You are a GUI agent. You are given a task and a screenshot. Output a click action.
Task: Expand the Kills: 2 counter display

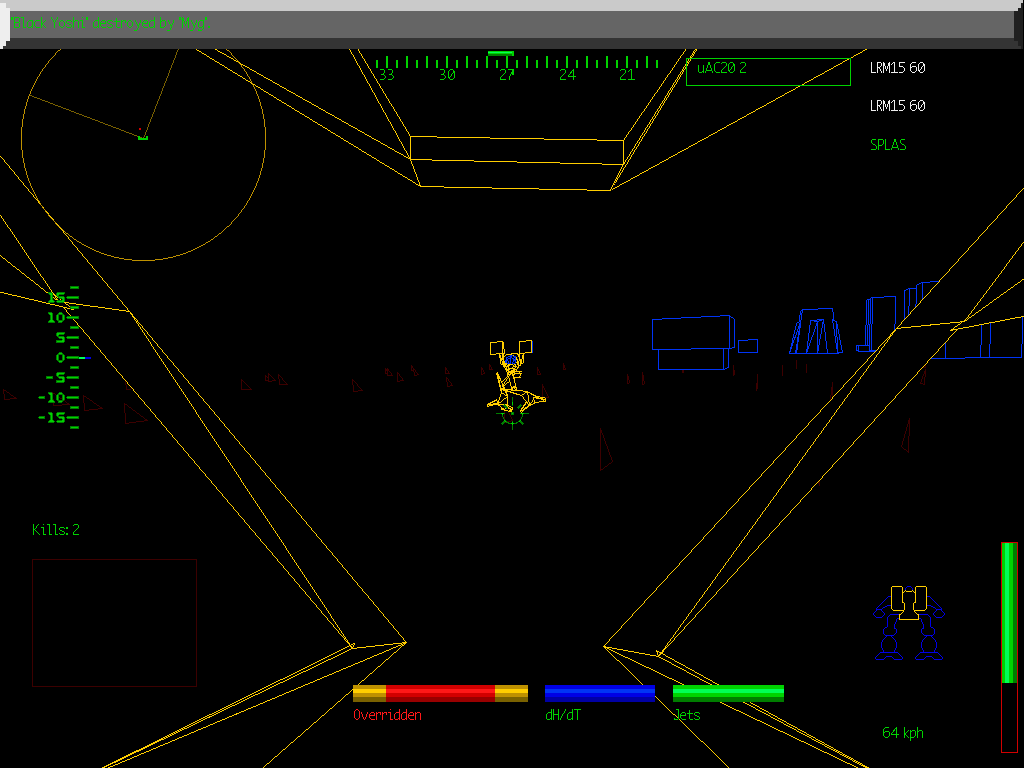(56, 530)
